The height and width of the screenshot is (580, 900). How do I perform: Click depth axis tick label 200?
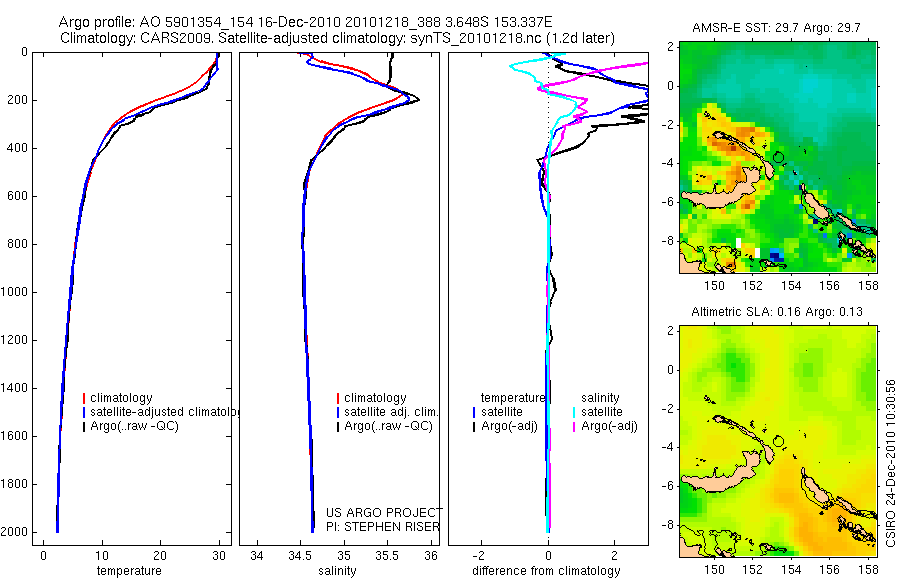(x=16, y=100)
